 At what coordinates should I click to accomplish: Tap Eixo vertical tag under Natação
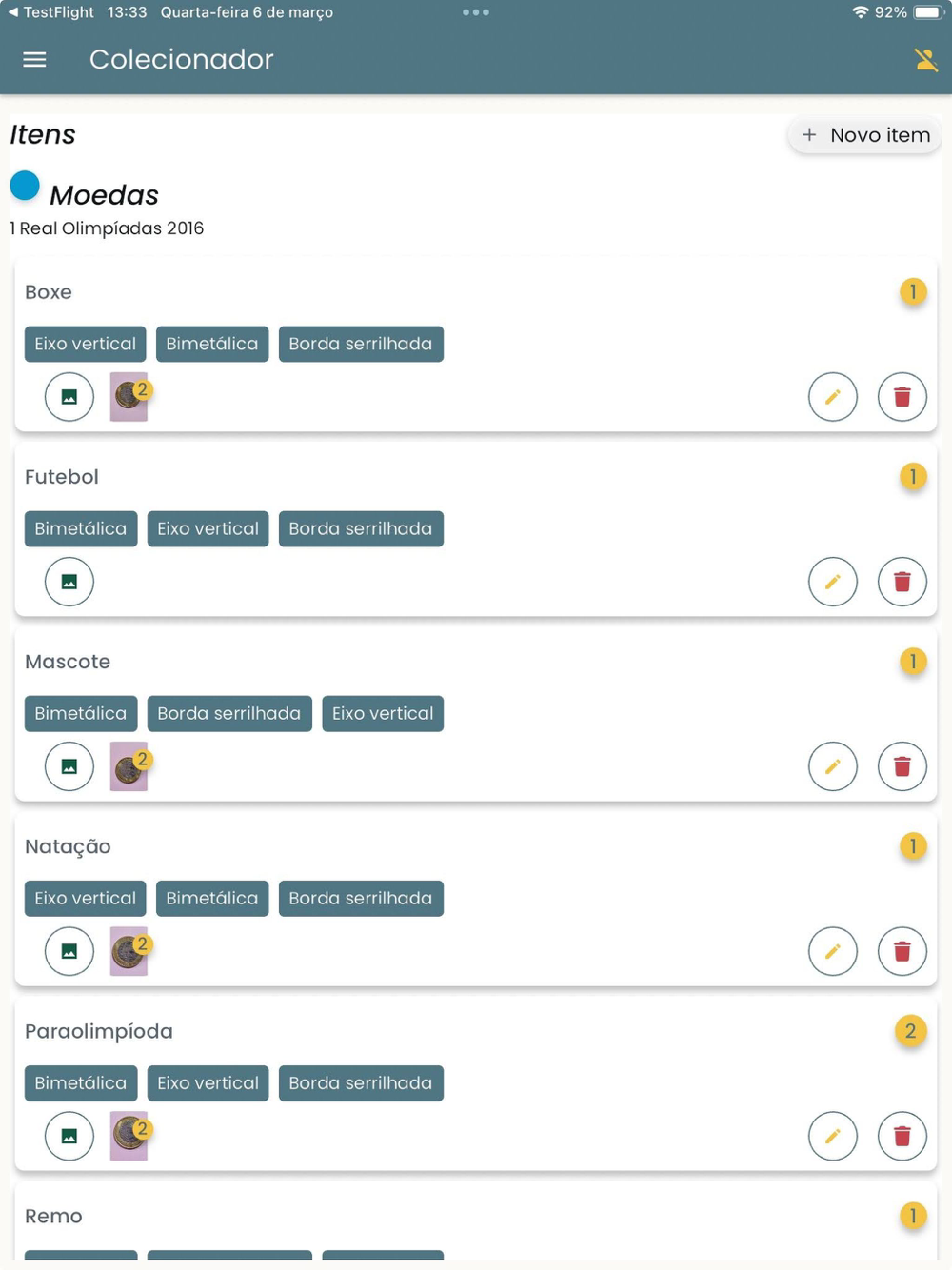(x=86, y=898)
